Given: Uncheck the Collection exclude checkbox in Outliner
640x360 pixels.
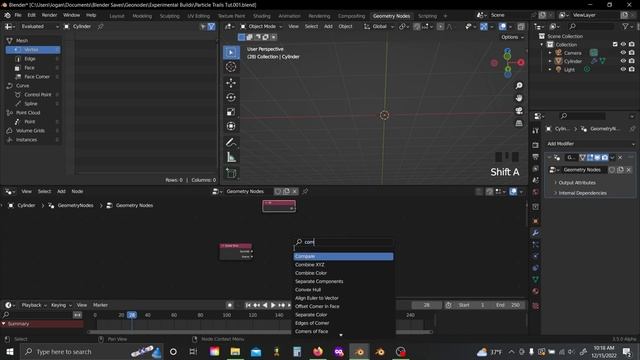Looking at the screenshot, I should coord(615,44).
